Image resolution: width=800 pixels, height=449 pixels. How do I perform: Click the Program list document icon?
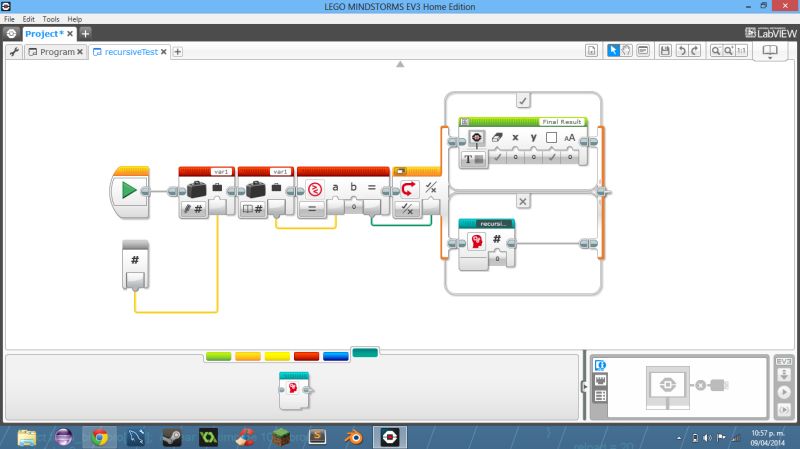[591, 51]
